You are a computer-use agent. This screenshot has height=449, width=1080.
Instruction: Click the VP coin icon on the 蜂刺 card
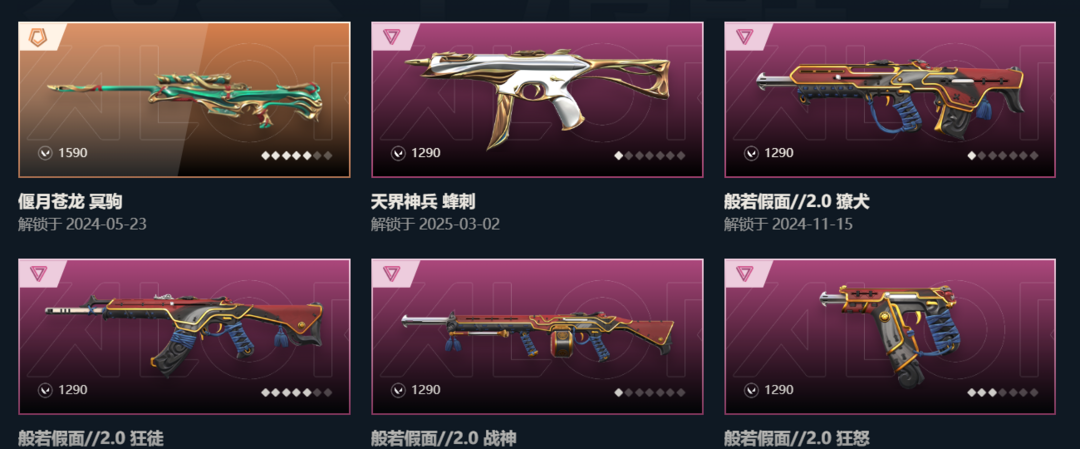pyautogui.click(x=398, y=153)
